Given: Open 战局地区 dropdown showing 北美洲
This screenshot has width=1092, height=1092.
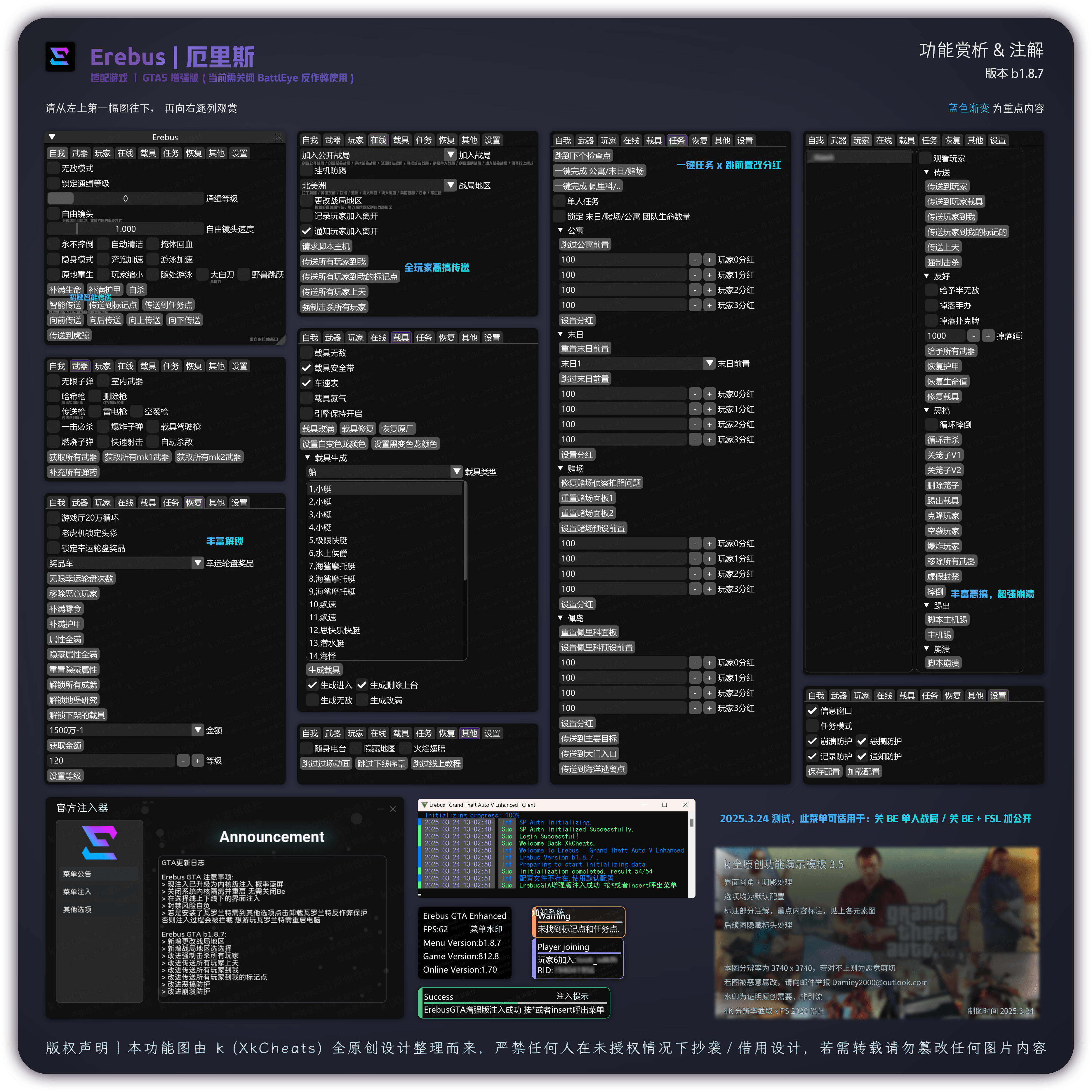Looking at the screenshot, I should click(451, 185).
